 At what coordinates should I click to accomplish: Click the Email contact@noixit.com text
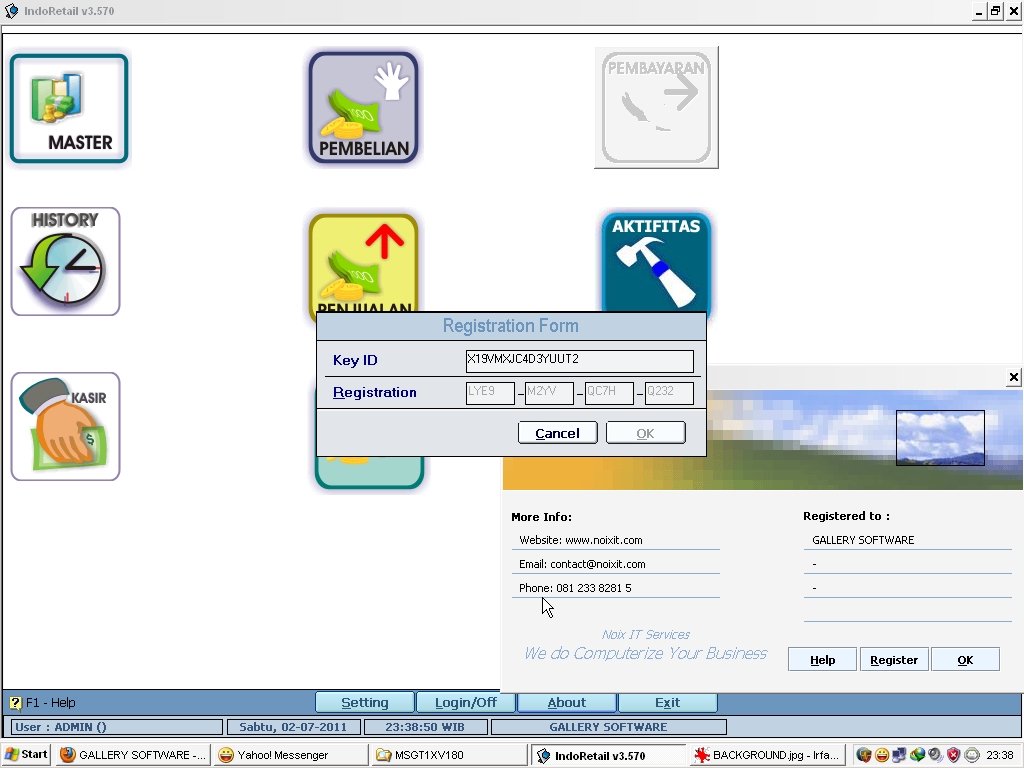(582, 564)
